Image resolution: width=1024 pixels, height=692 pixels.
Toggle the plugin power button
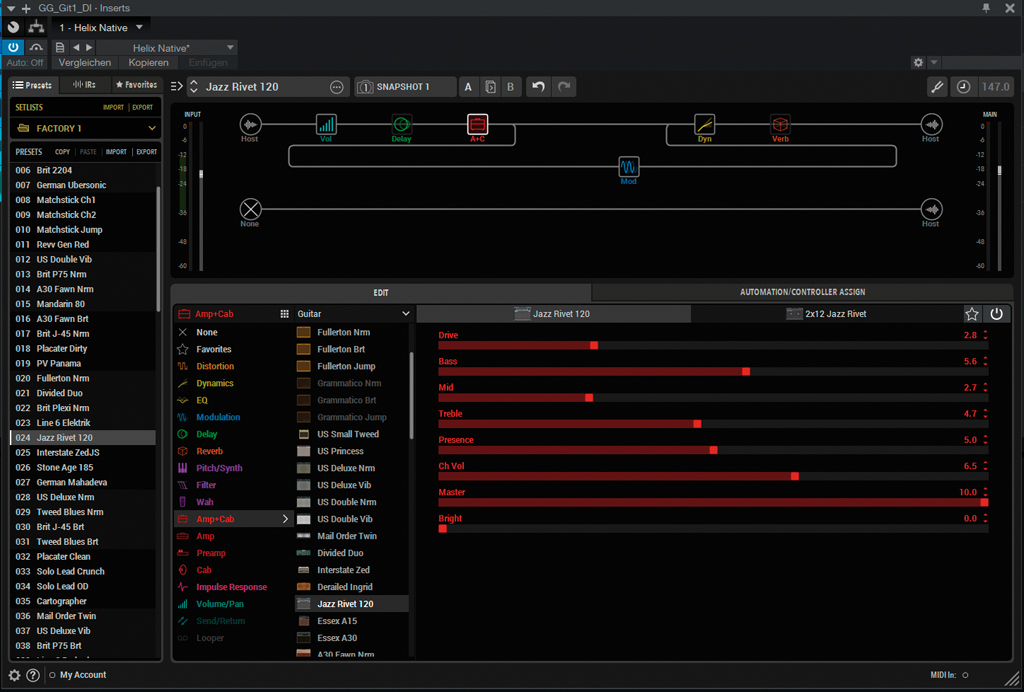(13, 48)
